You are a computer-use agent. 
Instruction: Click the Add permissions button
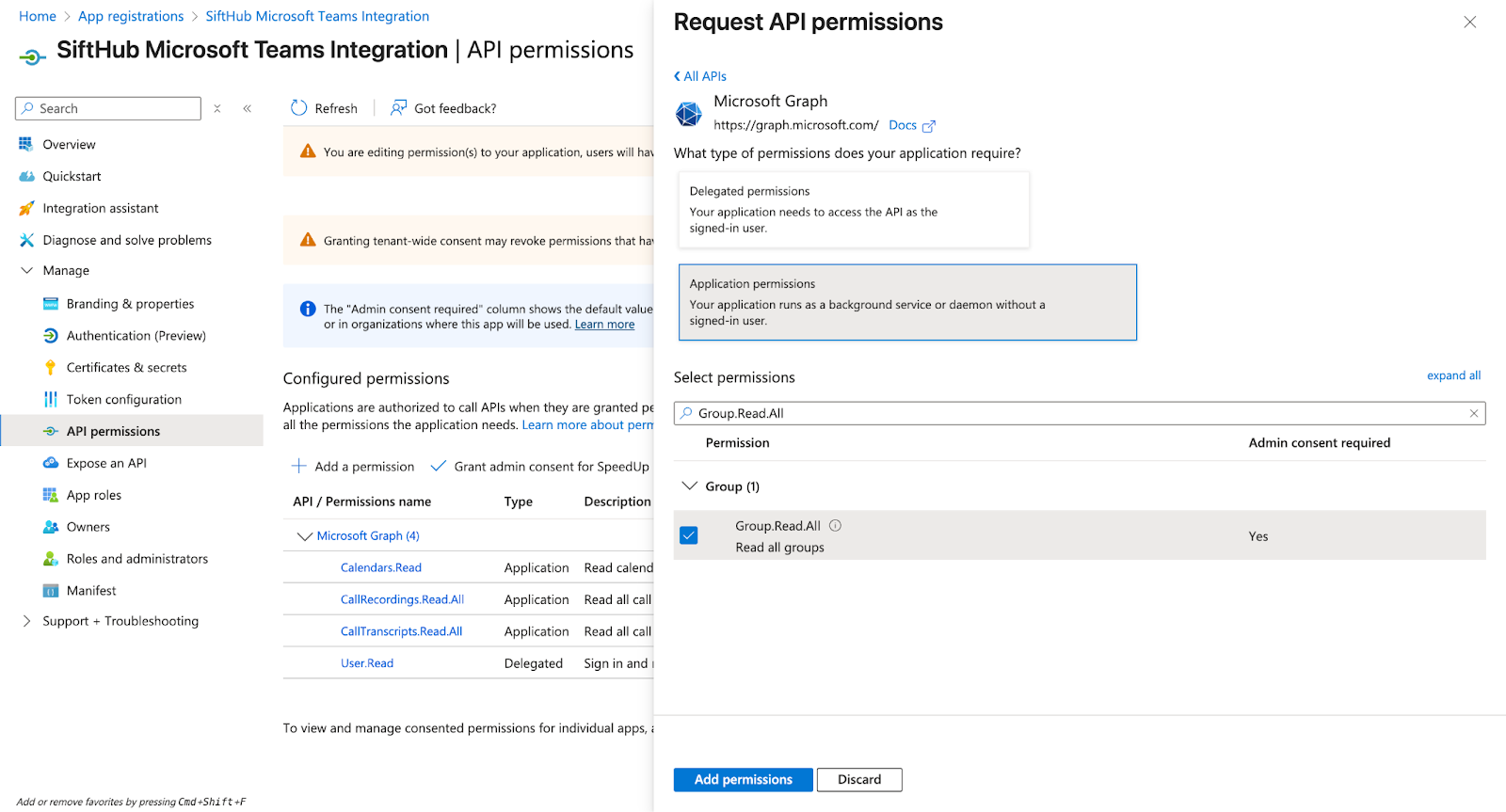point(743,780)
